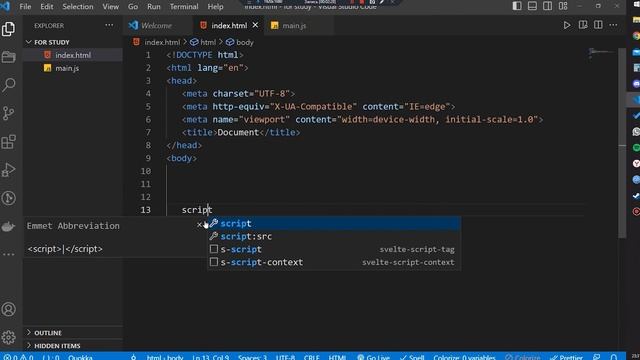
Task: Change encoding UTF-8 in status bar
Action: coord(285,357)
